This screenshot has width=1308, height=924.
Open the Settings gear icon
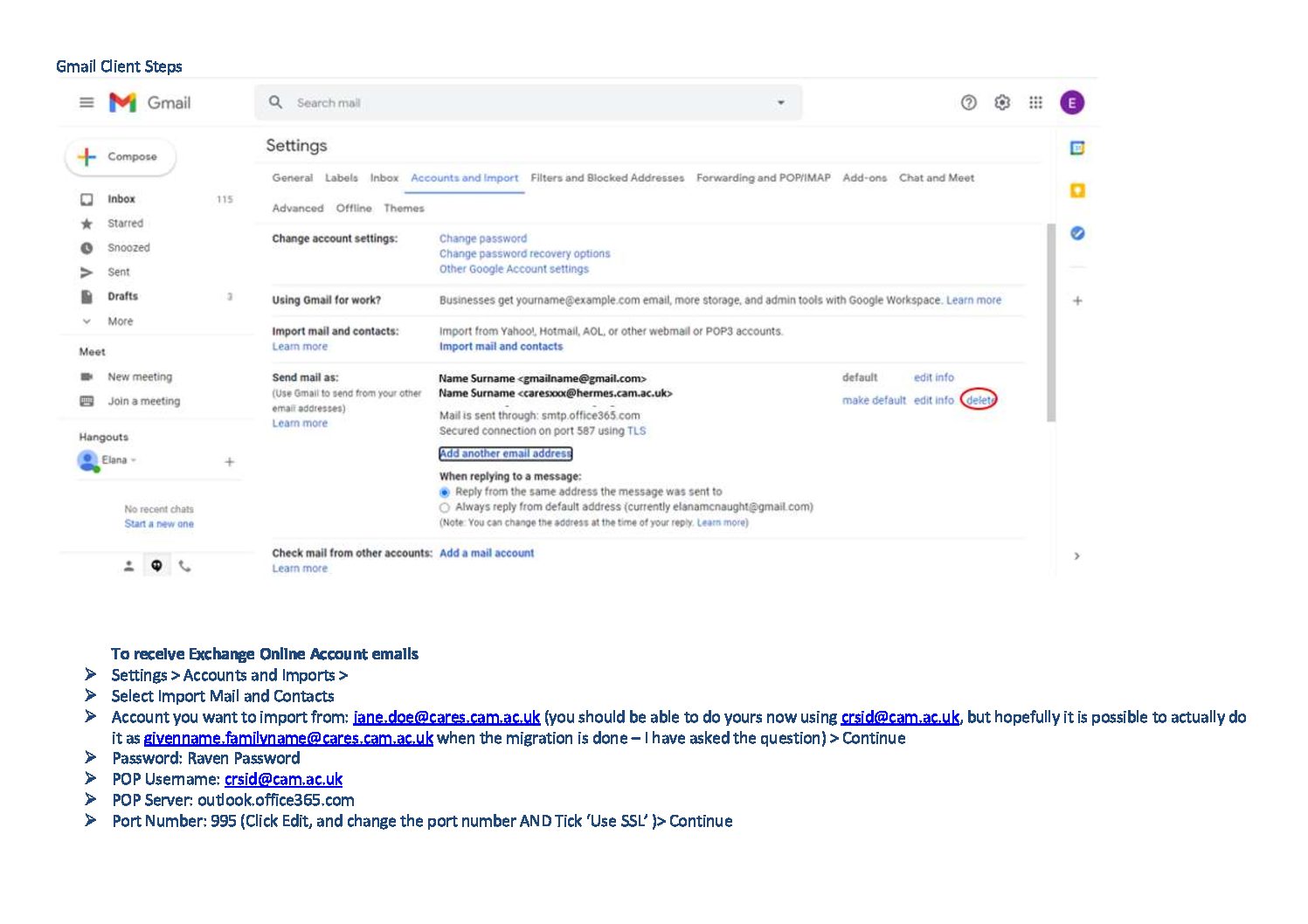click(x=1002, y=103)
